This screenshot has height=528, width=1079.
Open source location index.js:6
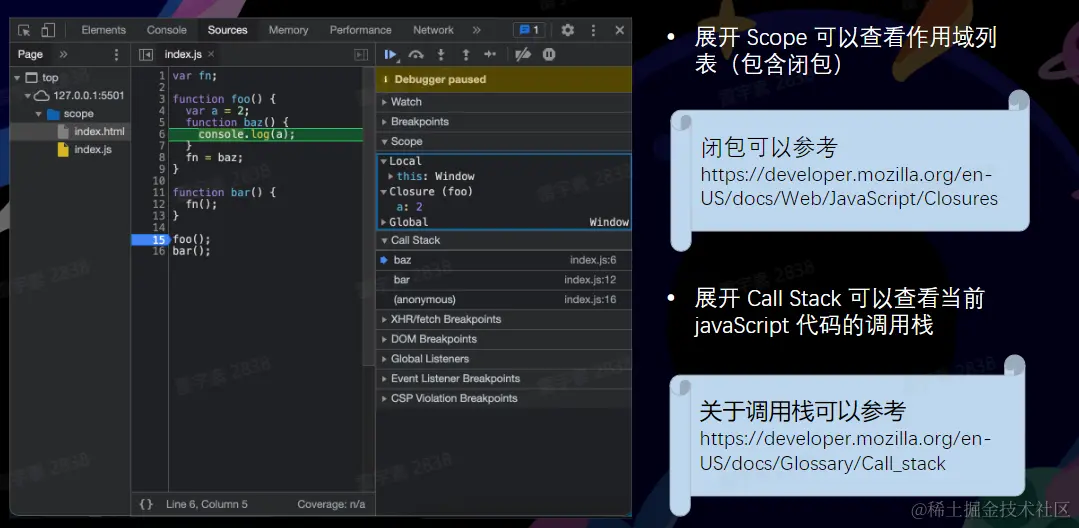(x=592, y=260)
